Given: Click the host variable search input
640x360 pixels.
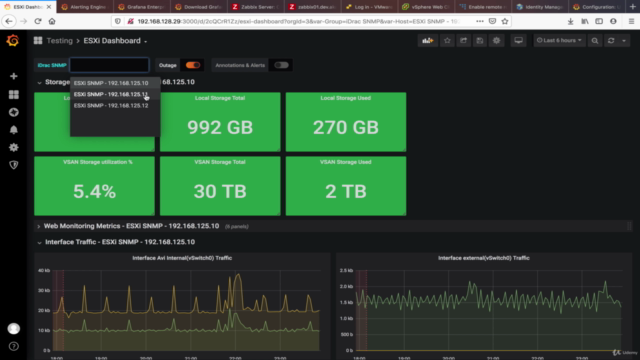Looking at the screenshot, I should [x=109, y=65].
